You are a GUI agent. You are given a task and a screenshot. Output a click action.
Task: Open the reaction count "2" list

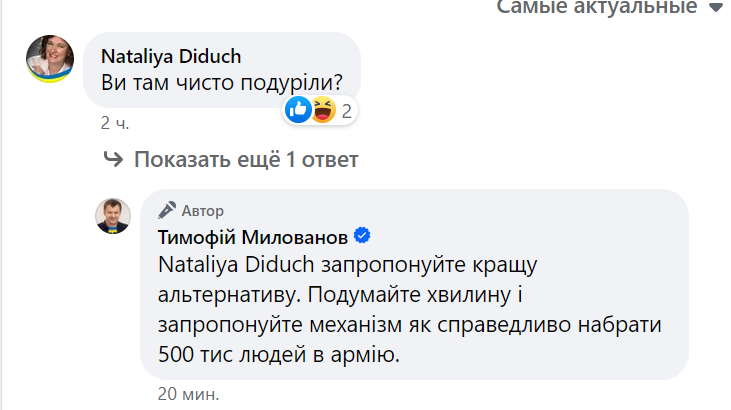tap(346, 111)
